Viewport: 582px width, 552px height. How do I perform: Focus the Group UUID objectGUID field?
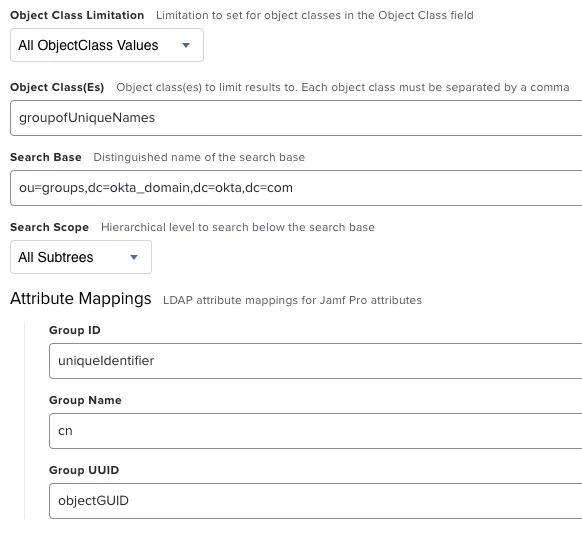[x=315, y=501]
